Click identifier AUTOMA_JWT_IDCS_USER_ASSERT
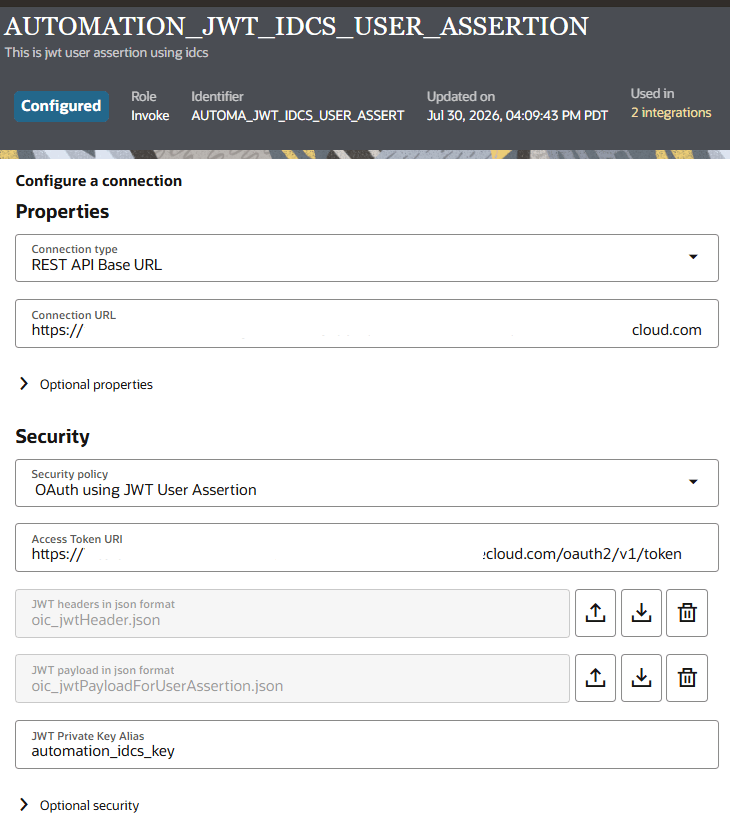730x823 pixels. pyautogui.click(x=298, y=115)
